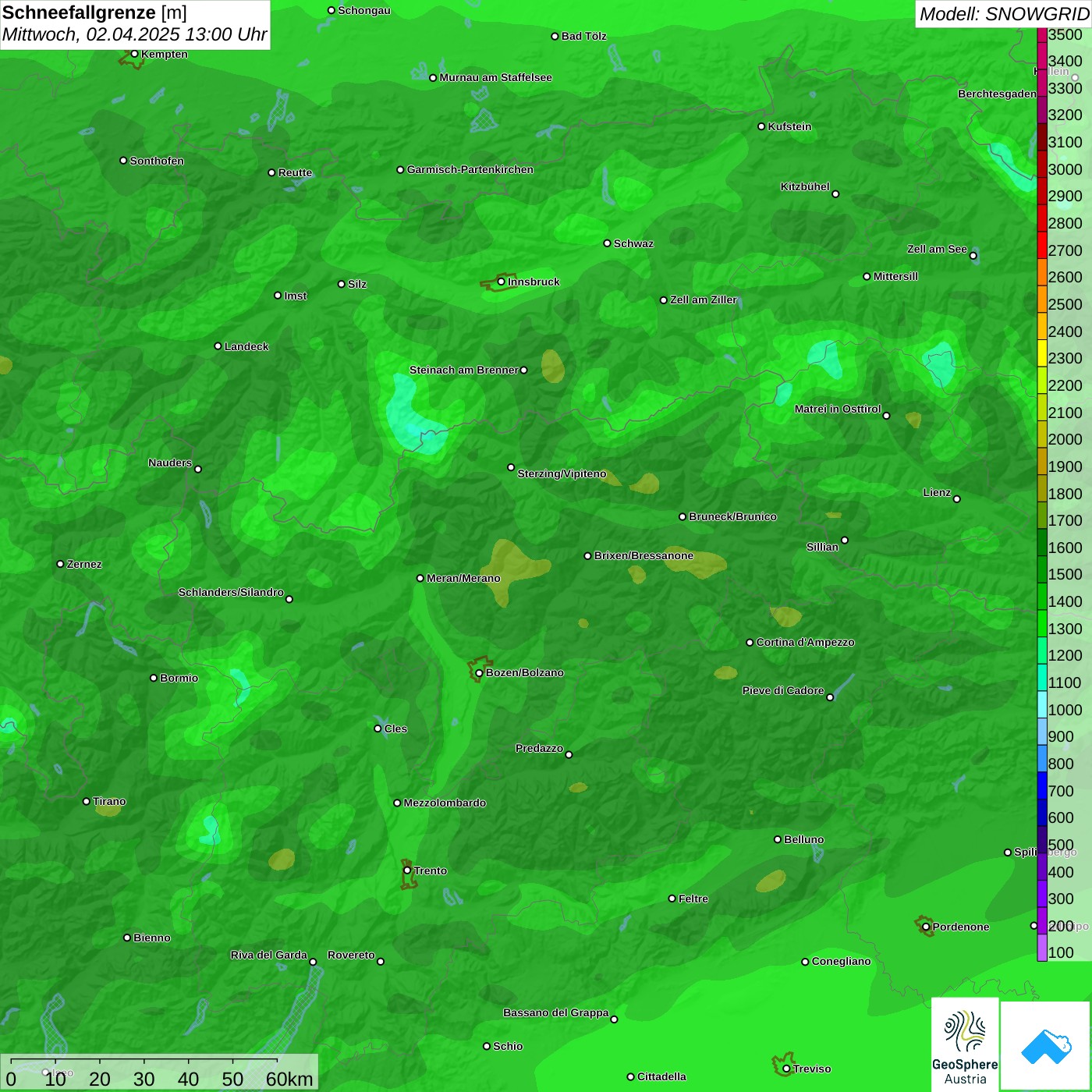Select the Murnau am Staffelsee label
This screenshot has height=1092, width=1092.
point(495,77)
